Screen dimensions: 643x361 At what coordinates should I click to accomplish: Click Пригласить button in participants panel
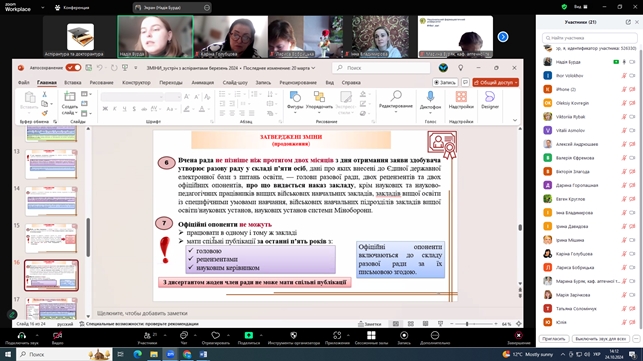pyautogui.click(x=554, y=339)
